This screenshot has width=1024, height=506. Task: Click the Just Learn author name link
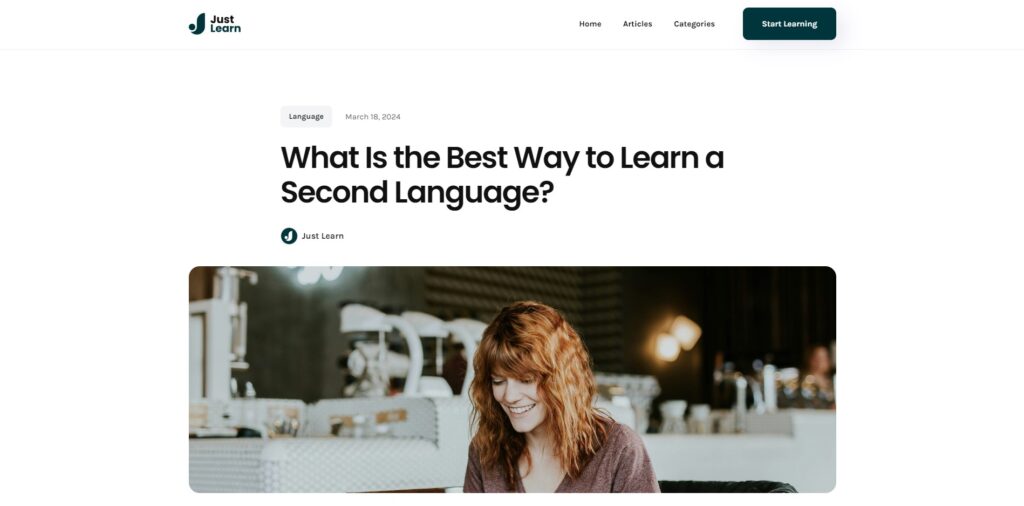coord(323,236)
